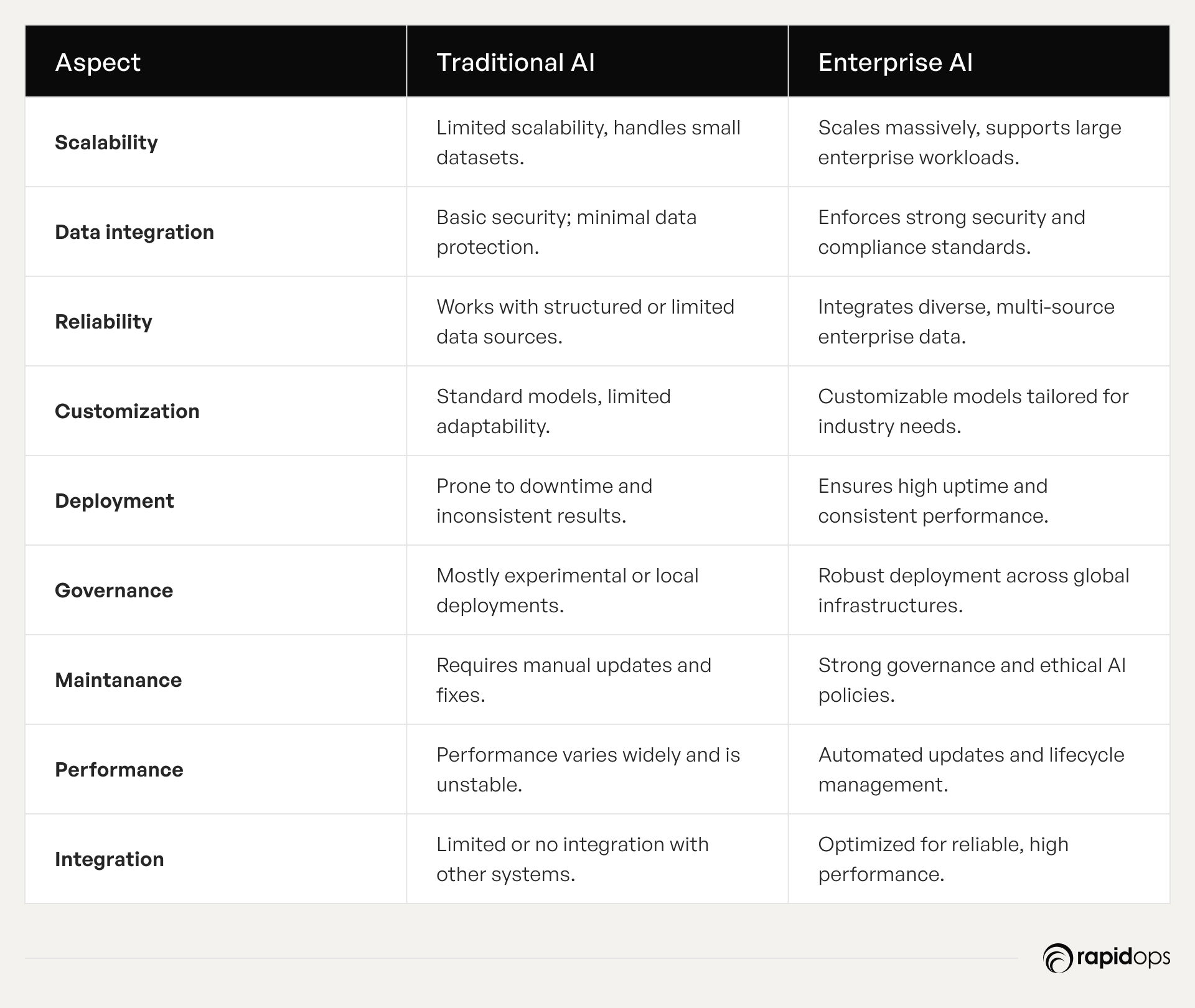Select the 'Limited or no integration' cell
Viewport: 1195px width, 1008px height.
597,859
